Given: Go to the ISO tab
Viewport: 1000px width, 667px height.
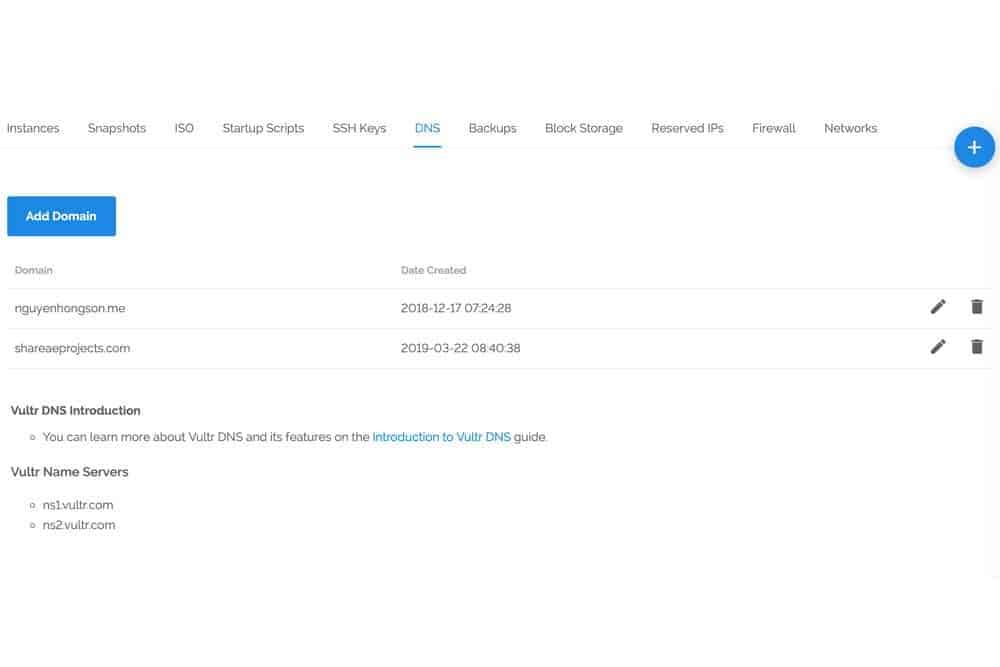Looking at the screenshot, I should click(x=184, y=128).
